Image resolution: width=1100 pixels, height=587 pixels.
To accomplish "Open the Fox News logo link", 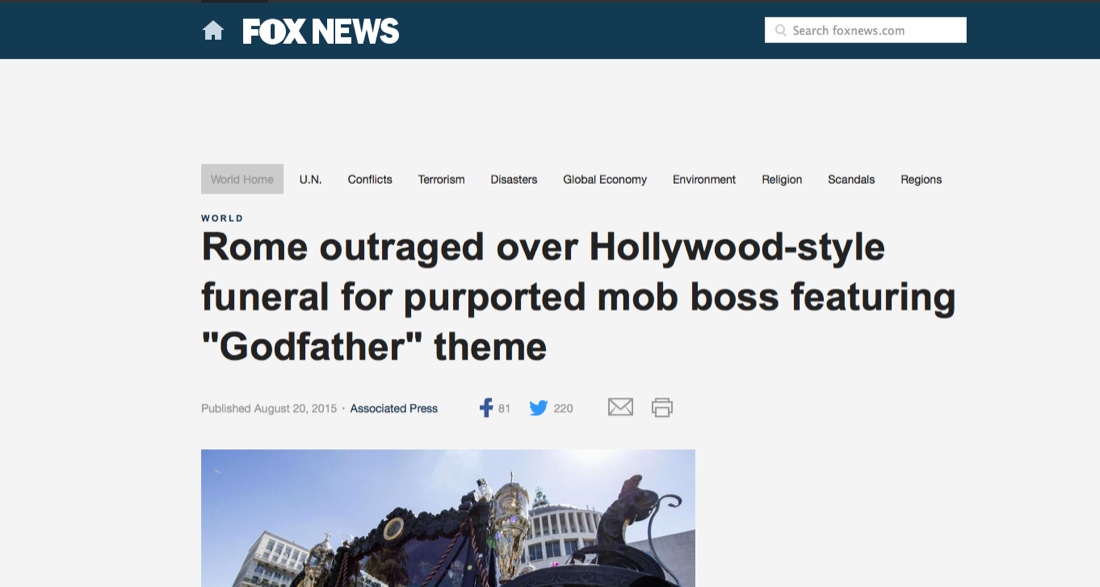I will [321, 32].
